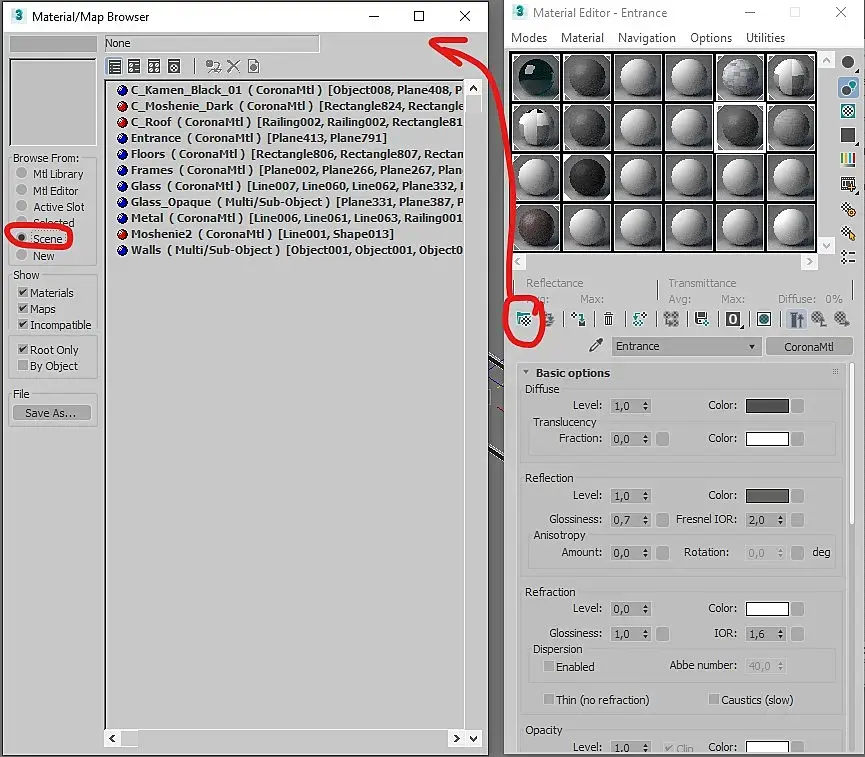The image size is (865, 757).
Task: Click Update Scene Materials from Library icon
Action: click(x=213, y=67)
